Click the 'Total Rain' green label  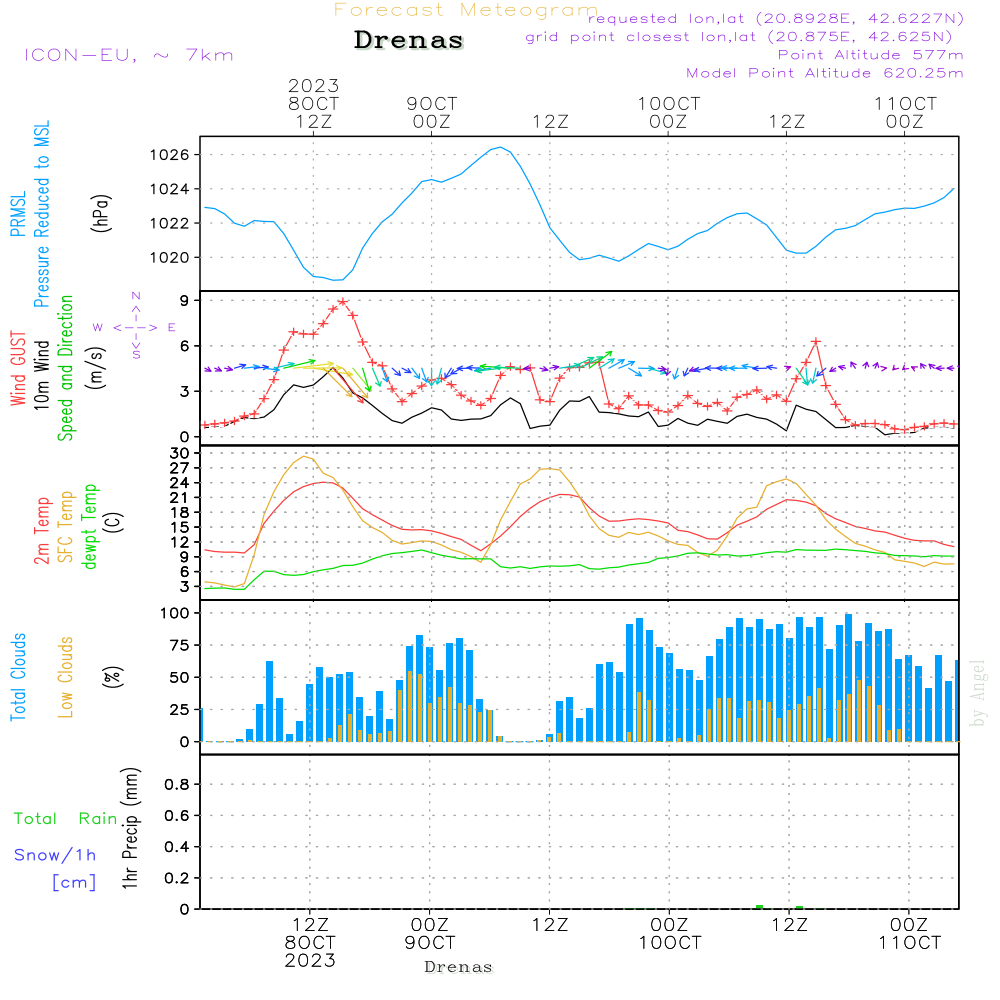66,819
